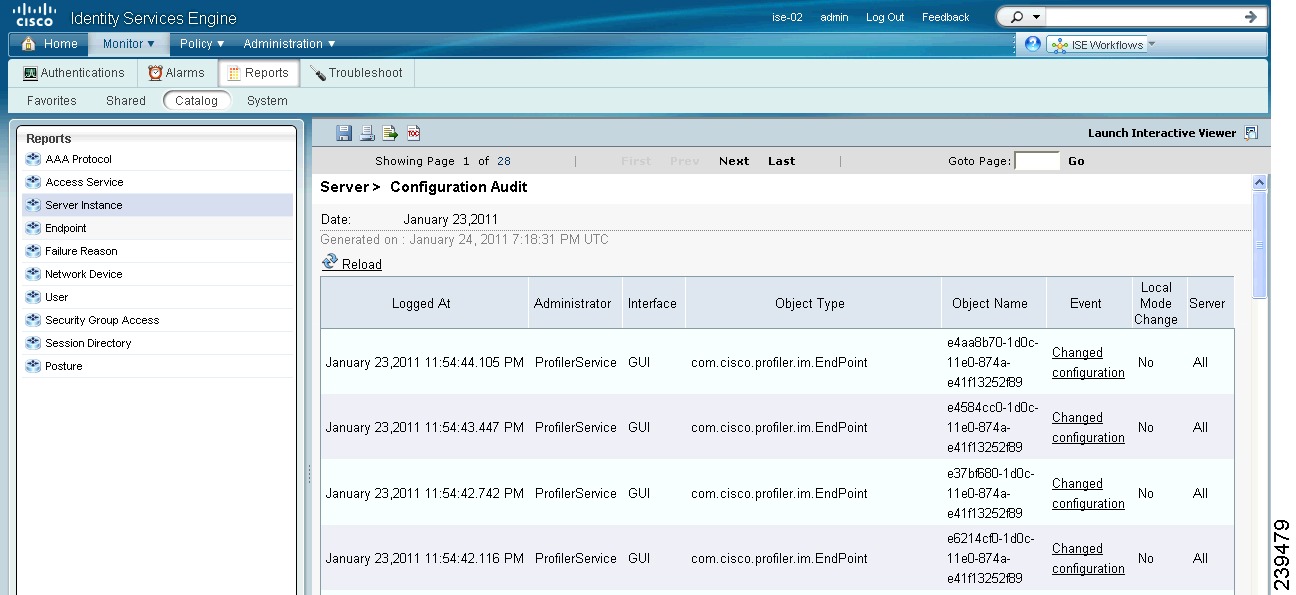1296x595 pixels.
Task: Click the Log Out link
Action: click(x=885, y=17)
